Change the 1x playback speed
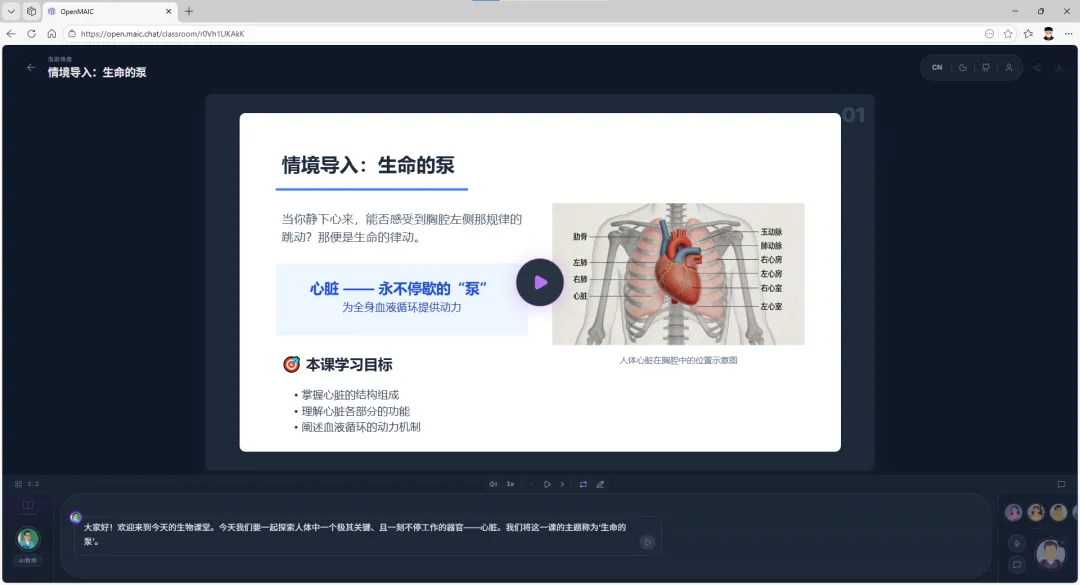This screenshot has height=585, width=1080. [x=510, y=484]
